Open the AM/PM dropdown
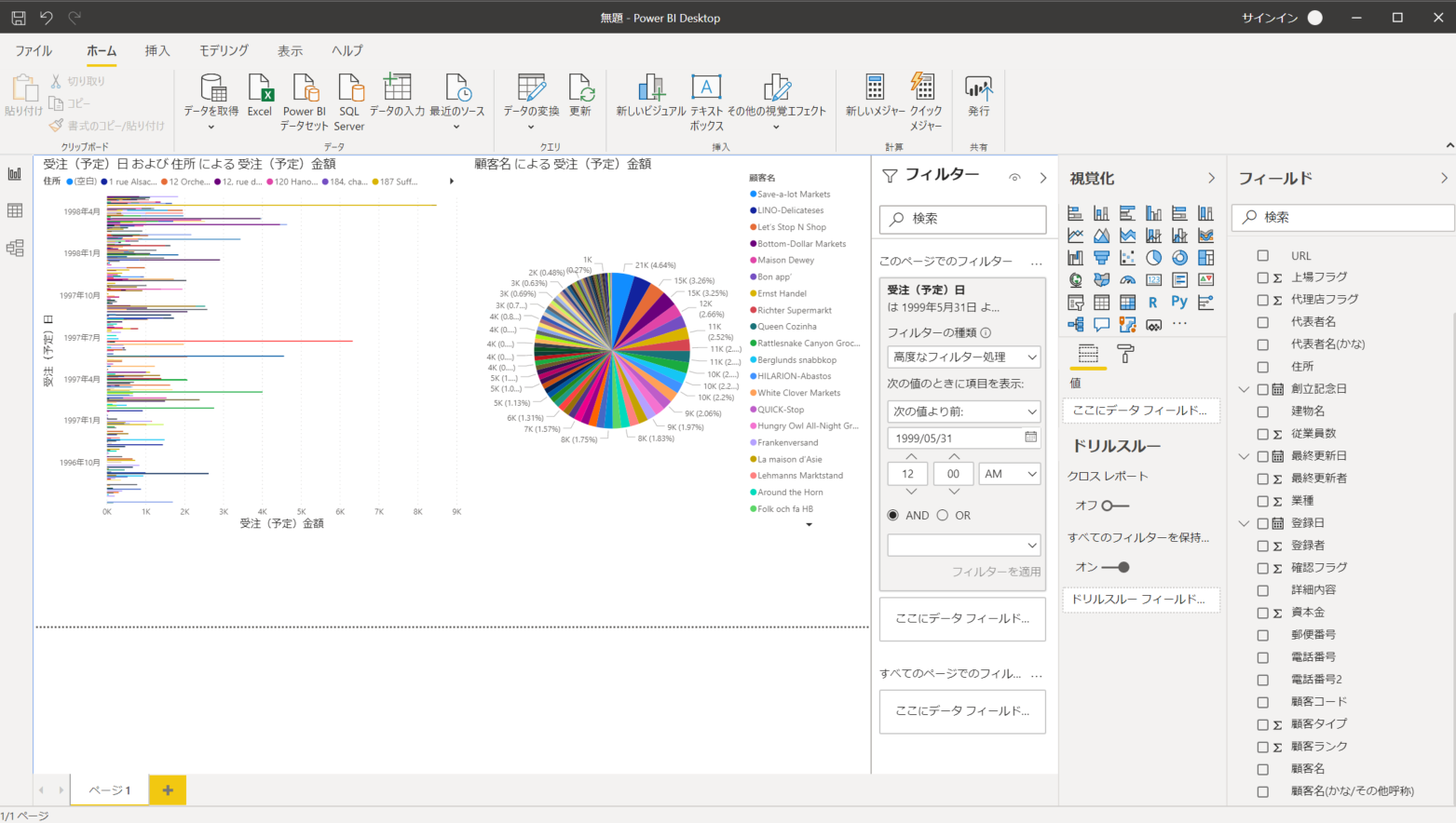 pos(1009,474)
